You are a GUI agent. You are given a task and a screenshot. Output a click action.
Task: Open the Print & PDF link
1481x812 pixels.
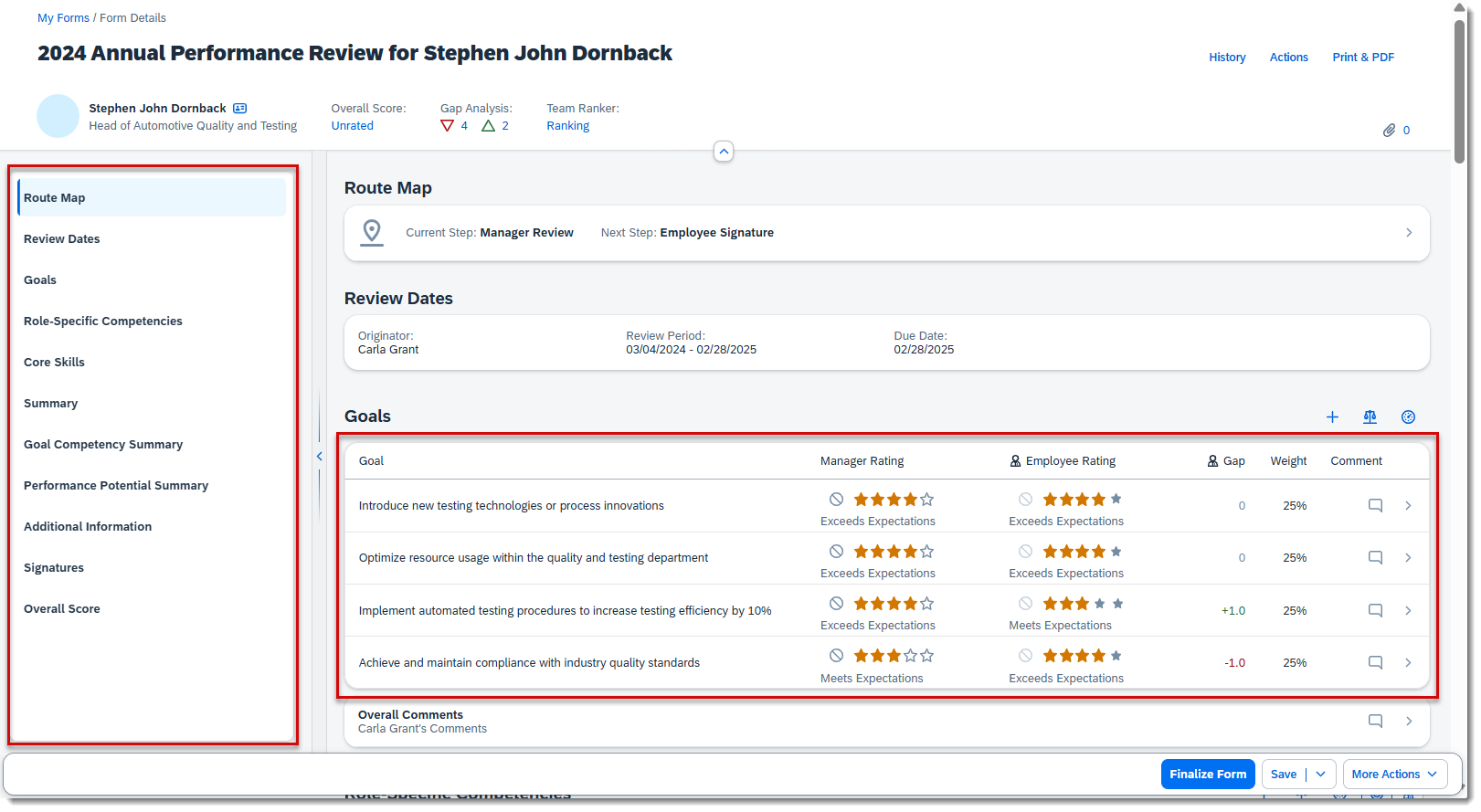[1362, 58]
